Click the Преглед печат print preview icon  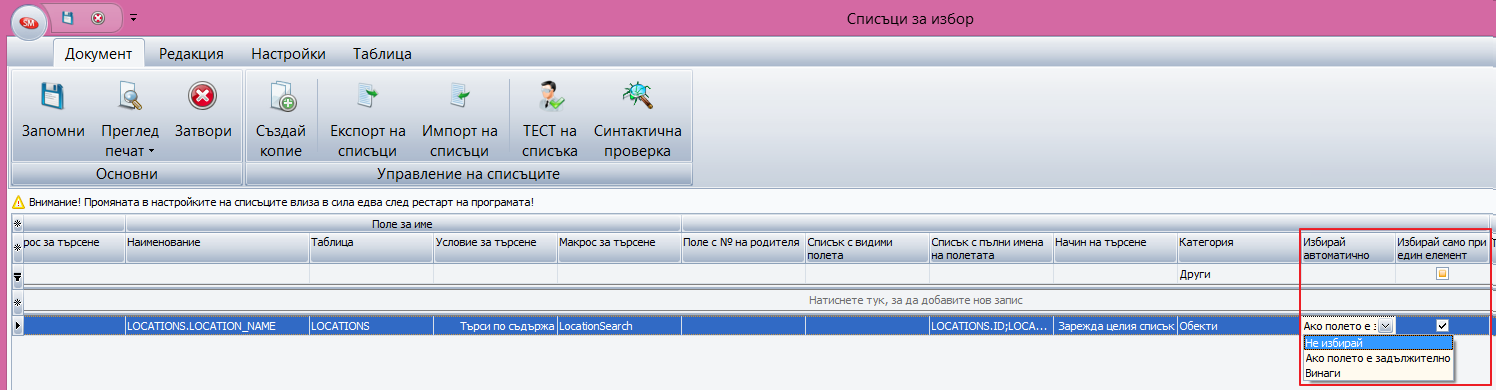coord(131,96)
